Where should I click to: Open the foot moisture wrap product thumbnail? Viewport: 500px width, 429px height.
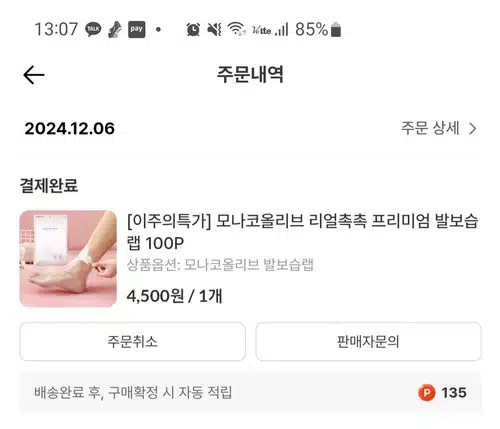click(68, 258)
